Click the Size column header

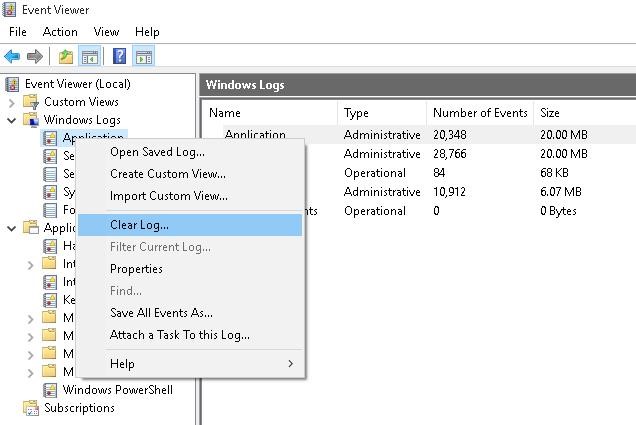[550, 113]
